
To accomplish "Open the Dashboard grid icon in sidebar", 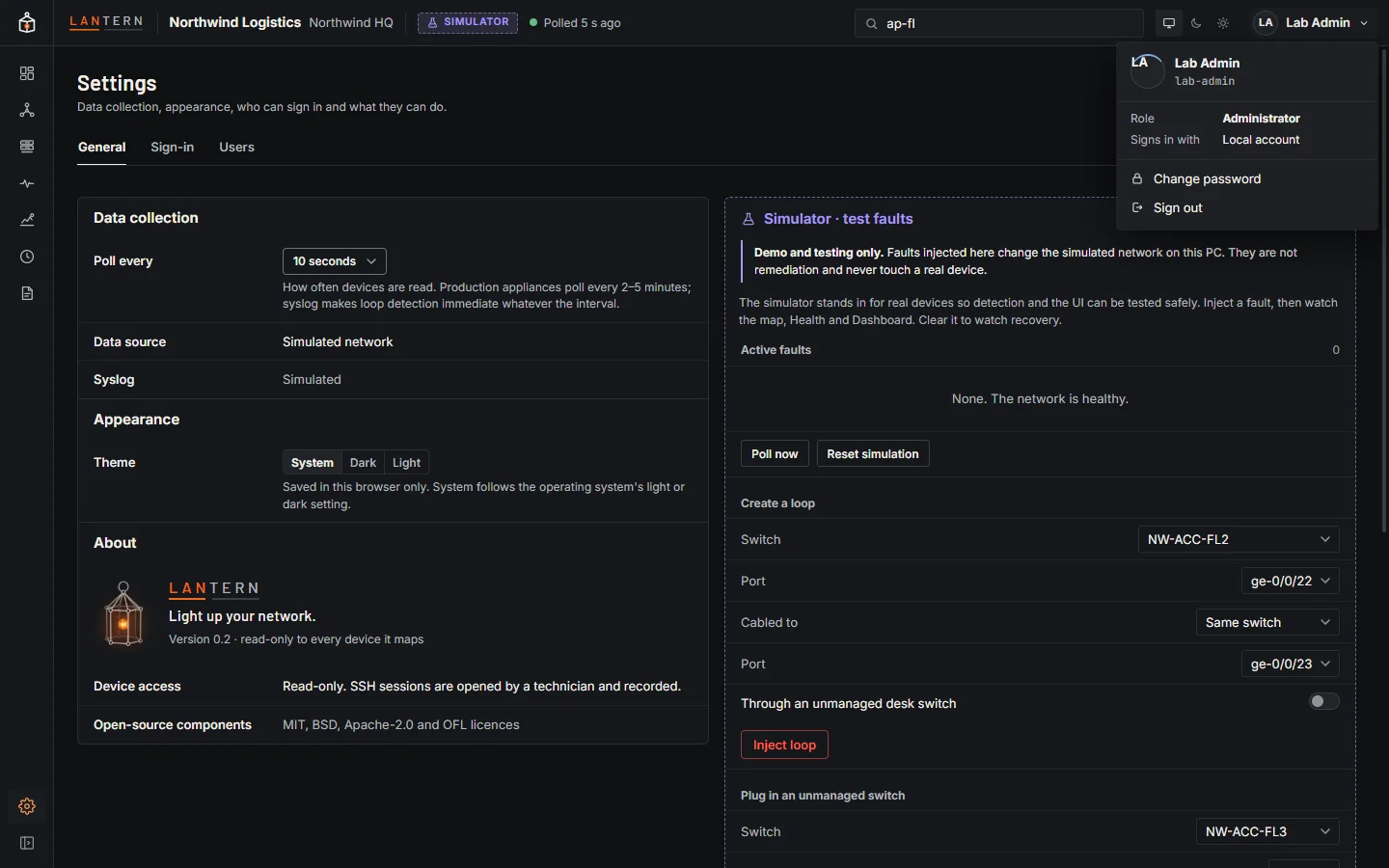I will (27, 73).
